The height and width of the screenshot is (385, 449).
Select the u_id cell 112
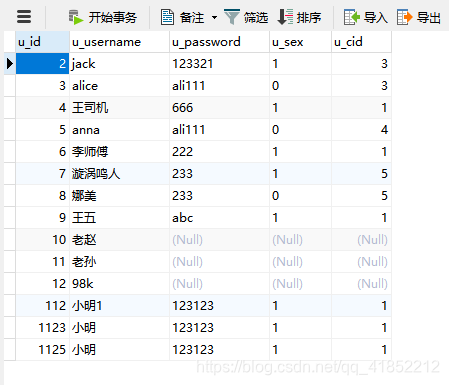tap(43, 306)
